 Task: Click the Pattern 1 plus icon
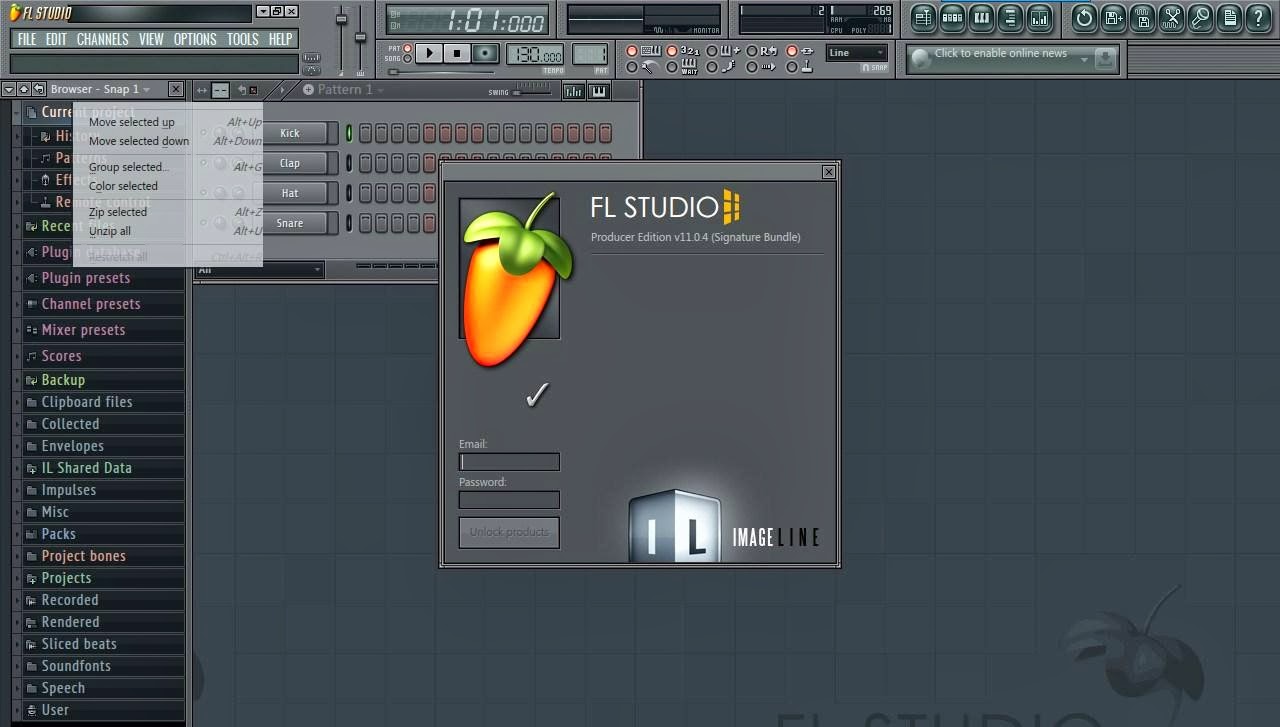click(308, 89)
